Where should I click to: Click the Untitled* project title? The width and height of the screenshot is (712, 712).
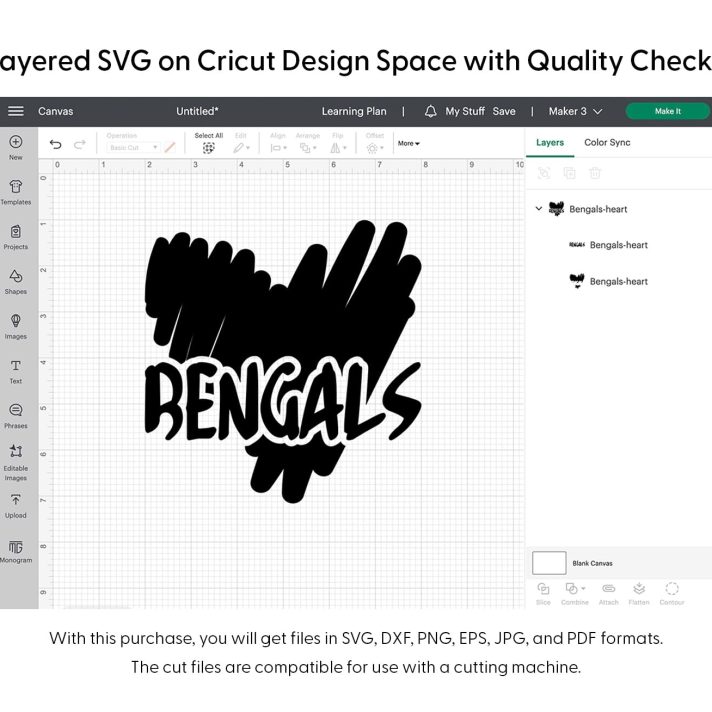point(197,111)
